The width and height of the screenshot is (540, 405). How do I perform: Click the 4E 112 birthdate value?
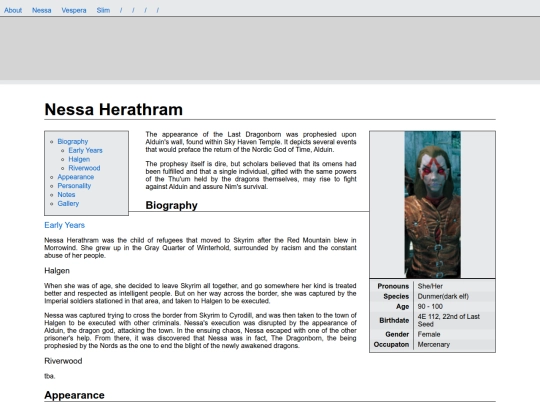point(448,320)
